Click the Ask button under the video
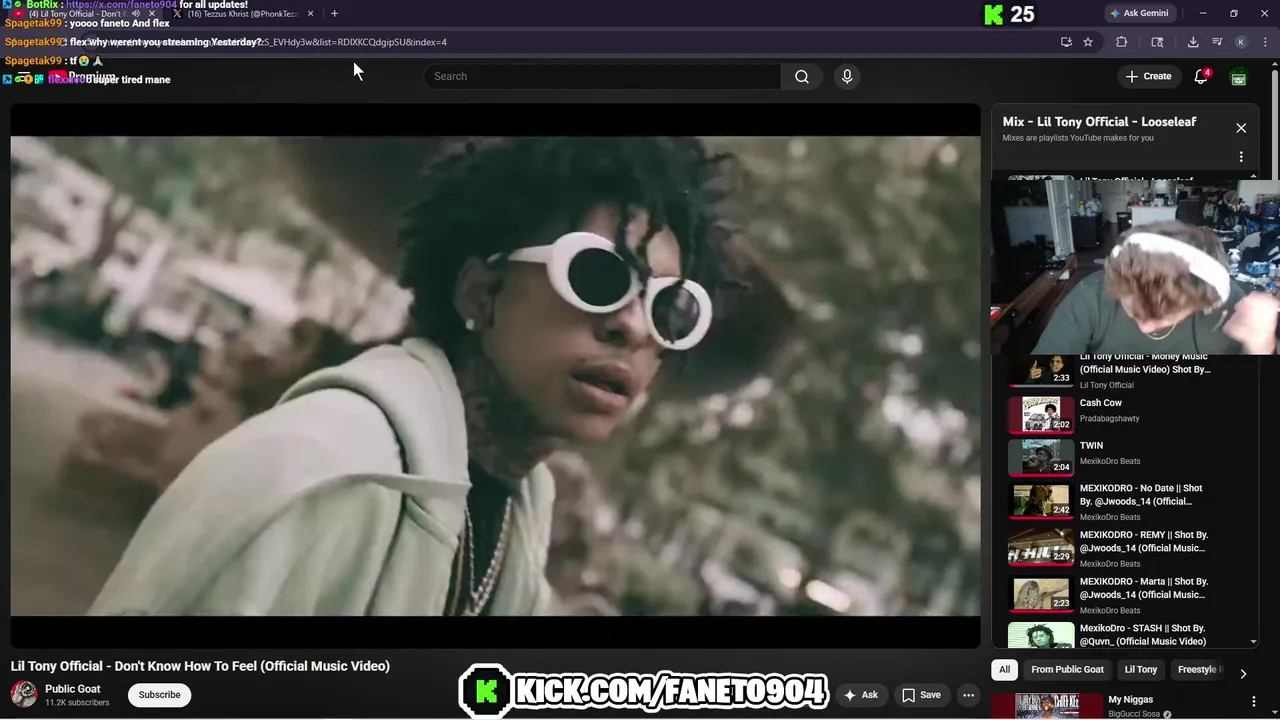The height and width of the screenshot is (720, 1280). (861, 695)
